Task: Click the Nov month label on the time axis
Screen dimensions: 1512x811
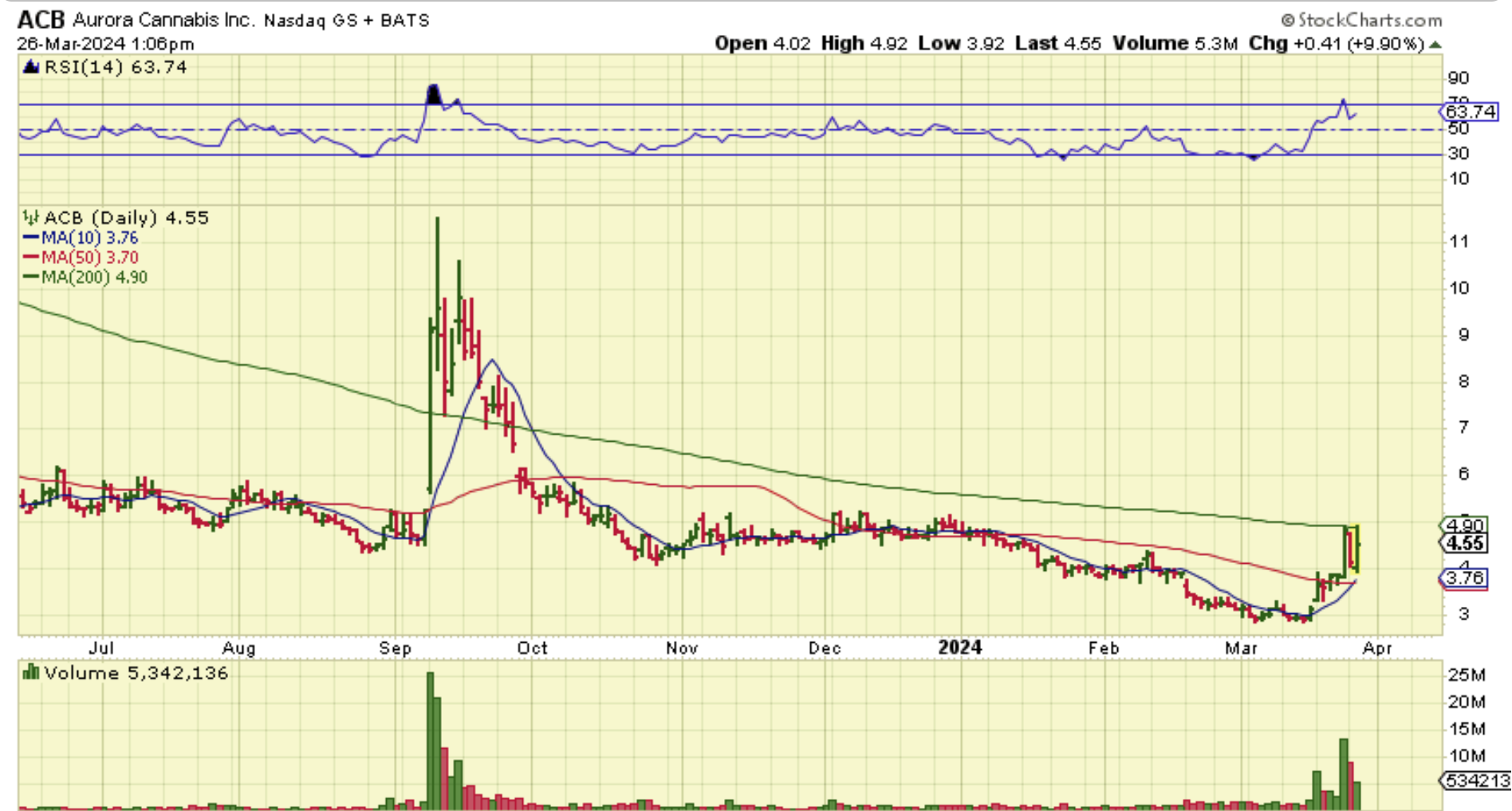Action: tap(682, 648)
